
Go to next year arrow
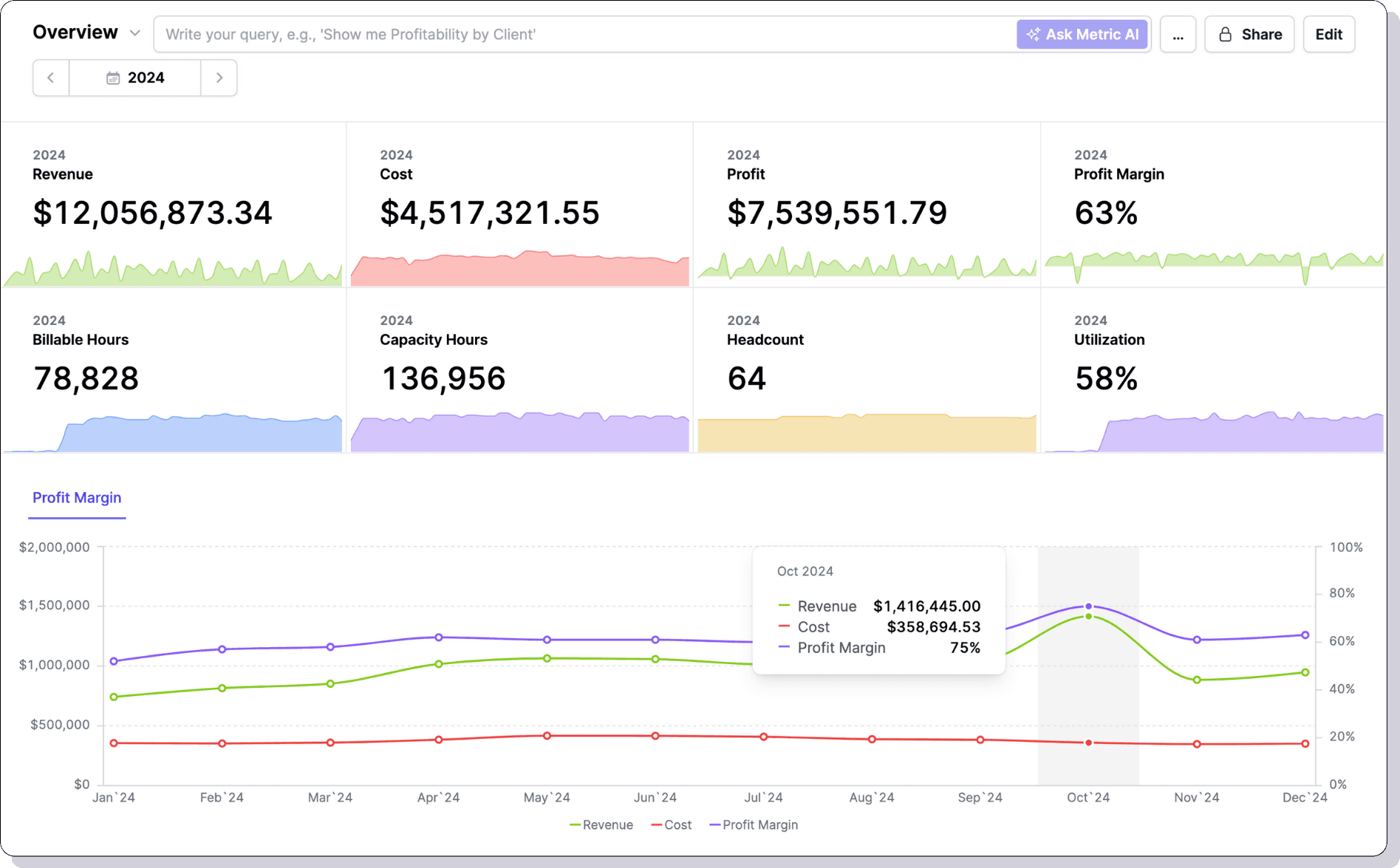coord(219,78)
